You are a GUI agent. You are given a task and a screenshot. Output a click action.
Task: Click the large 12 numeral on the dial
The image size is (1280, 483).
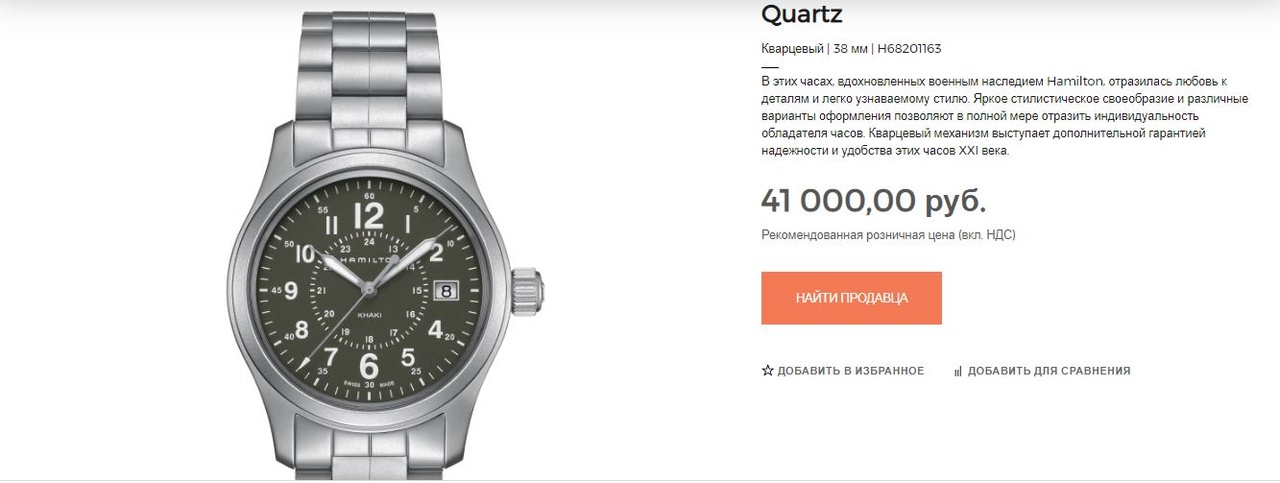[x=369, y=216]
